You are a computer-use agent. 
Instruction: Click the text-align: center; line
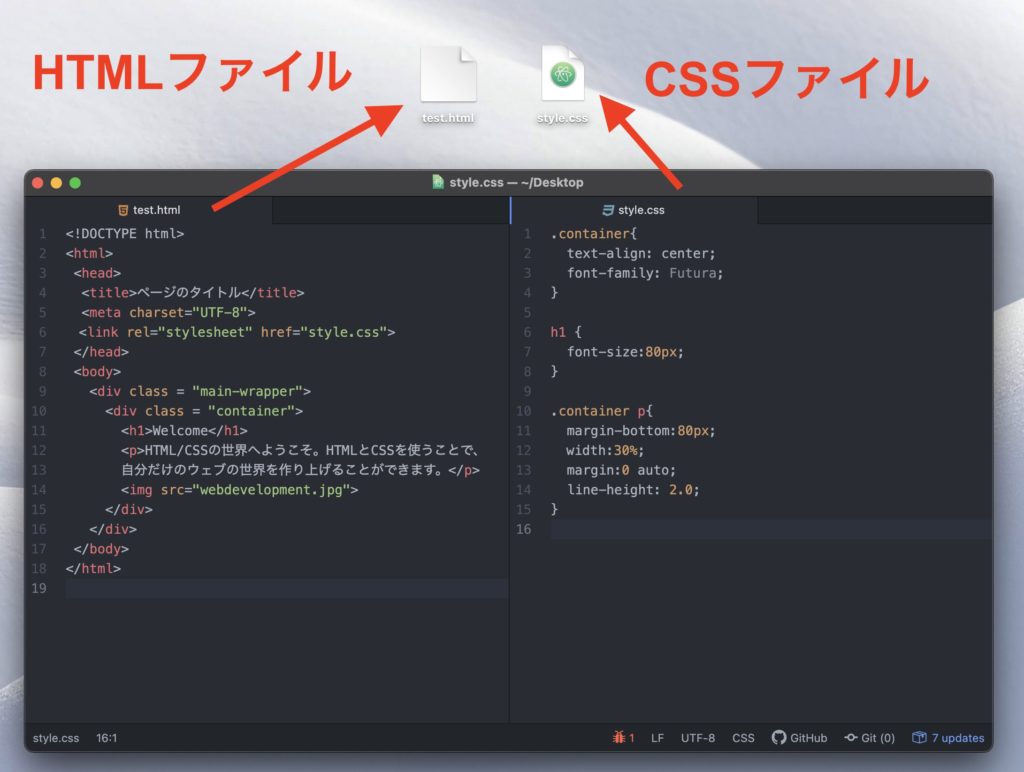(x=641, y=253)
